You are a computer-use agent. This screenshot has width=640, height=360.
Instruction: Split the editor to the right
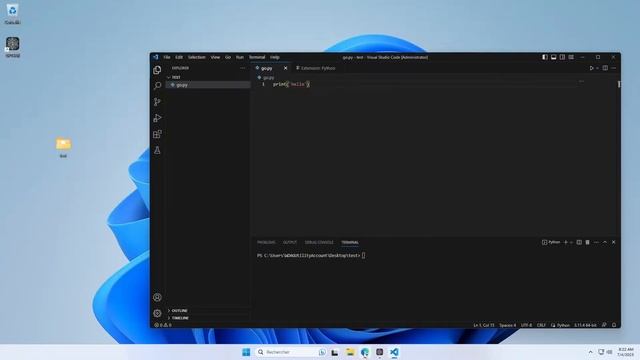(605, 68)
